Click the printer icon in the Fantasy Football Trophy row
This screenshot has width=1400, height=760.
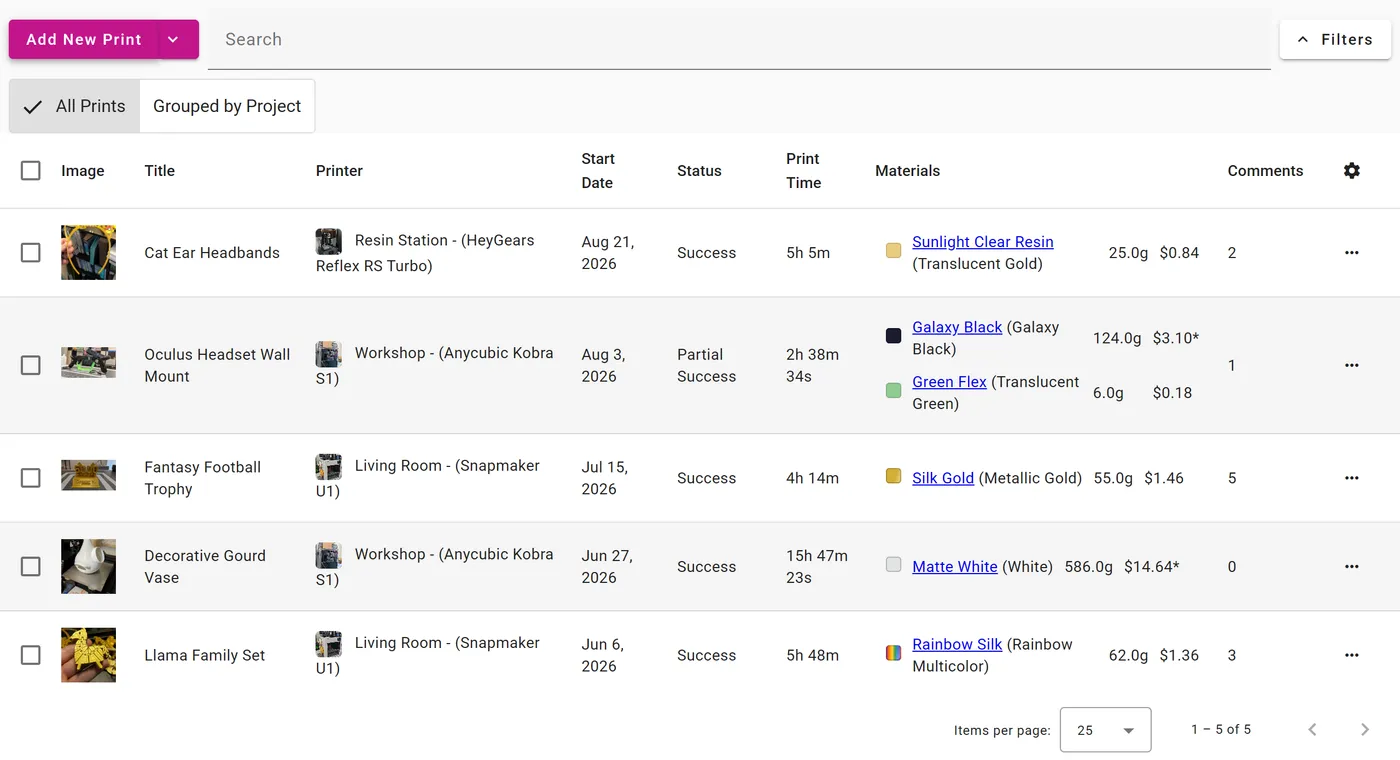pos(329,467)
